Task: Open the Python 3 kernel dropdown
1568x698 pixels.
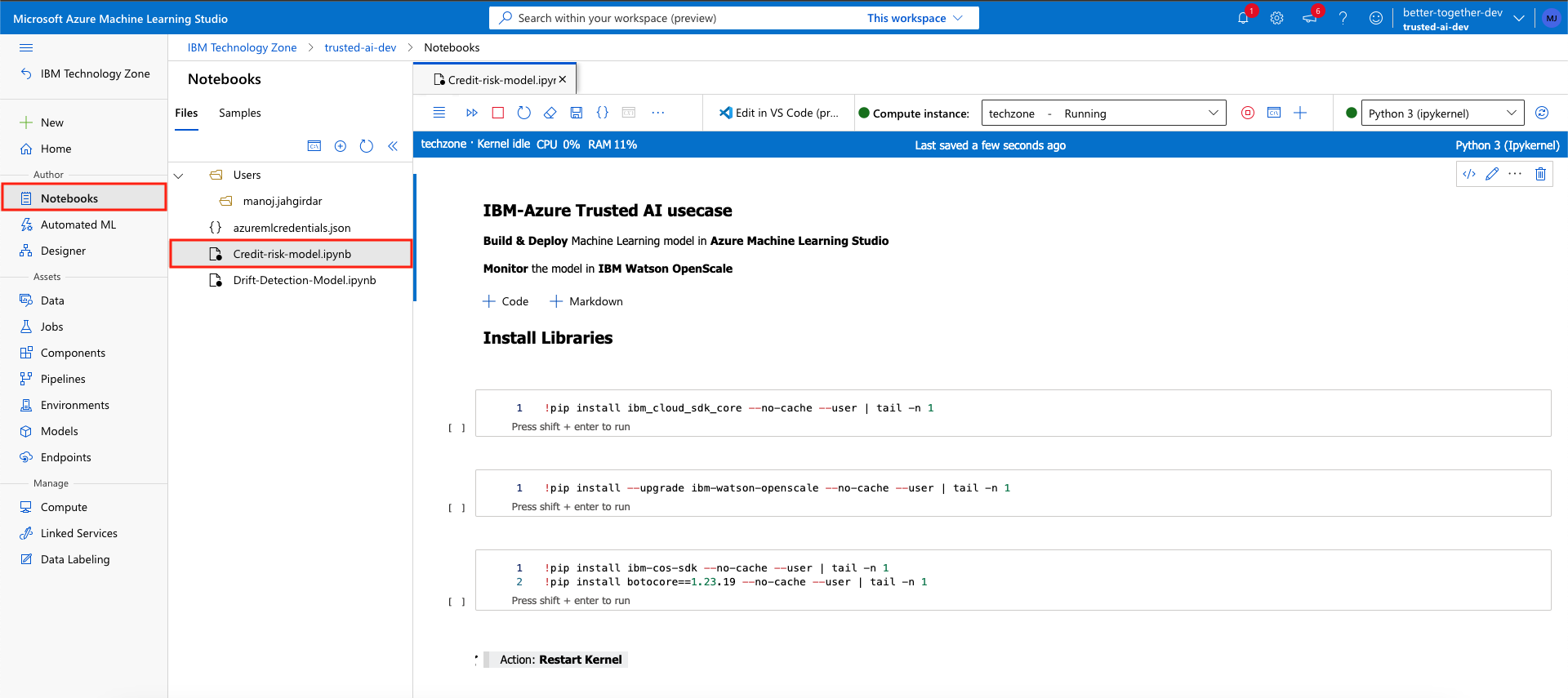Action: [x=1443, y=113]
